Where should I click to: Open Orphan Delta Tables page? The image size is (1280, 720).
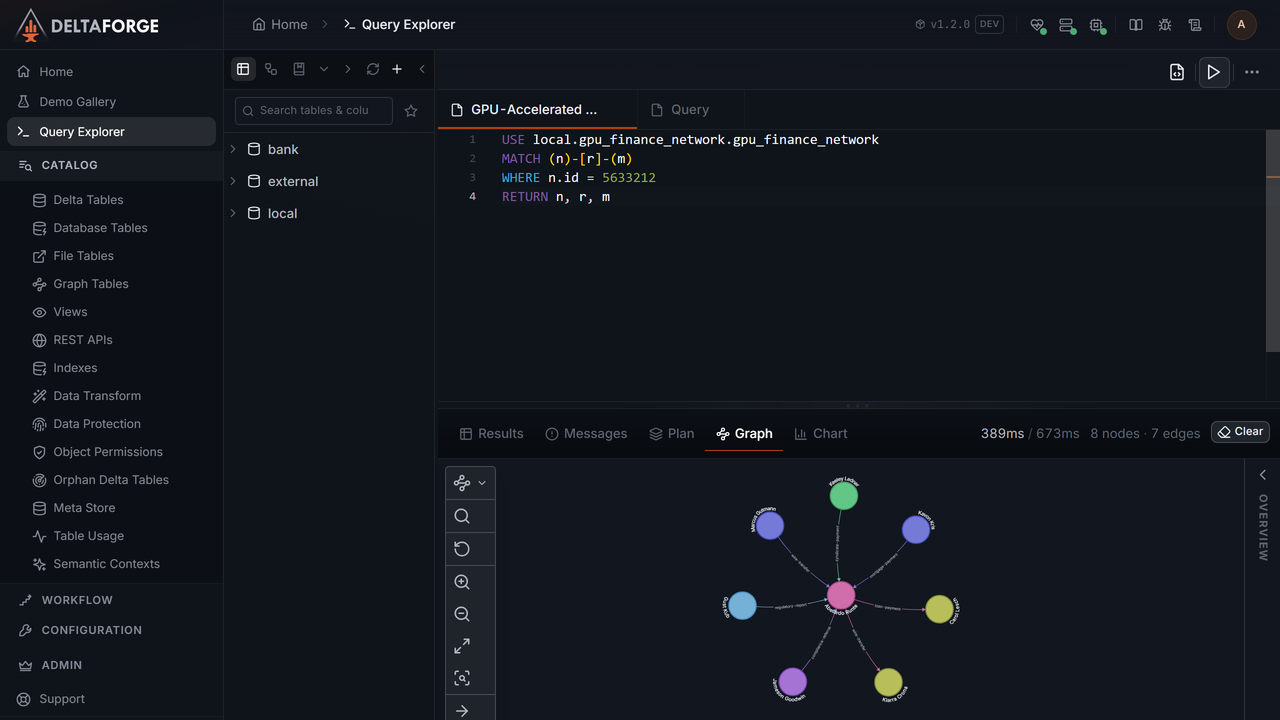tap(111, 480)
